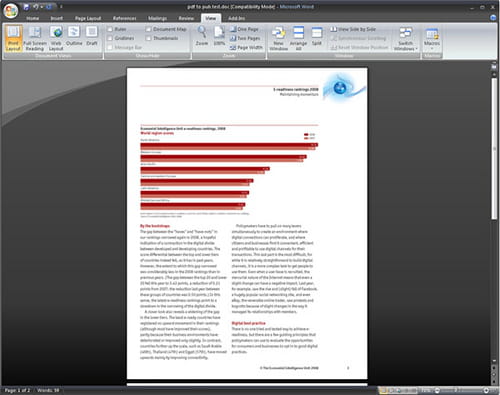Click Page Width zoom option
500x395 pixels.
pos(246,48)
